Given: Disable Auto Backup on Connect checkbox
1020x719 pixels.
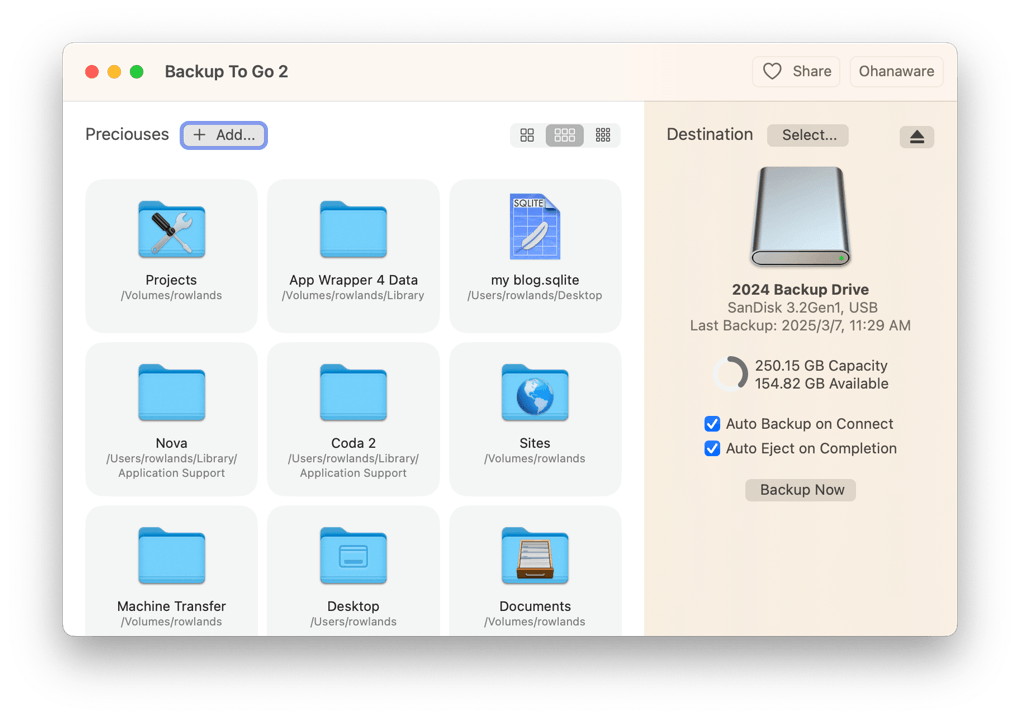Looking at the screenshot, I should pyautogui.click(x=712, y=424).
